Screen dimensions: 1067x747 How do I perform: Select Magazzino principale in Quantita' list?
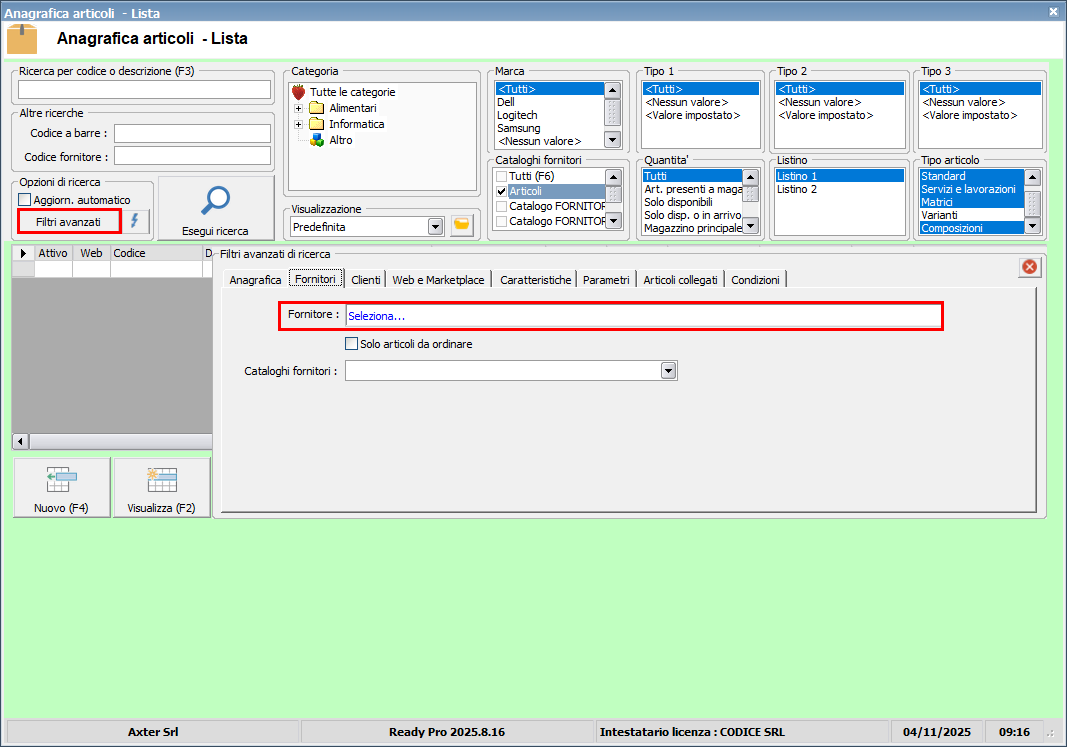692,228
